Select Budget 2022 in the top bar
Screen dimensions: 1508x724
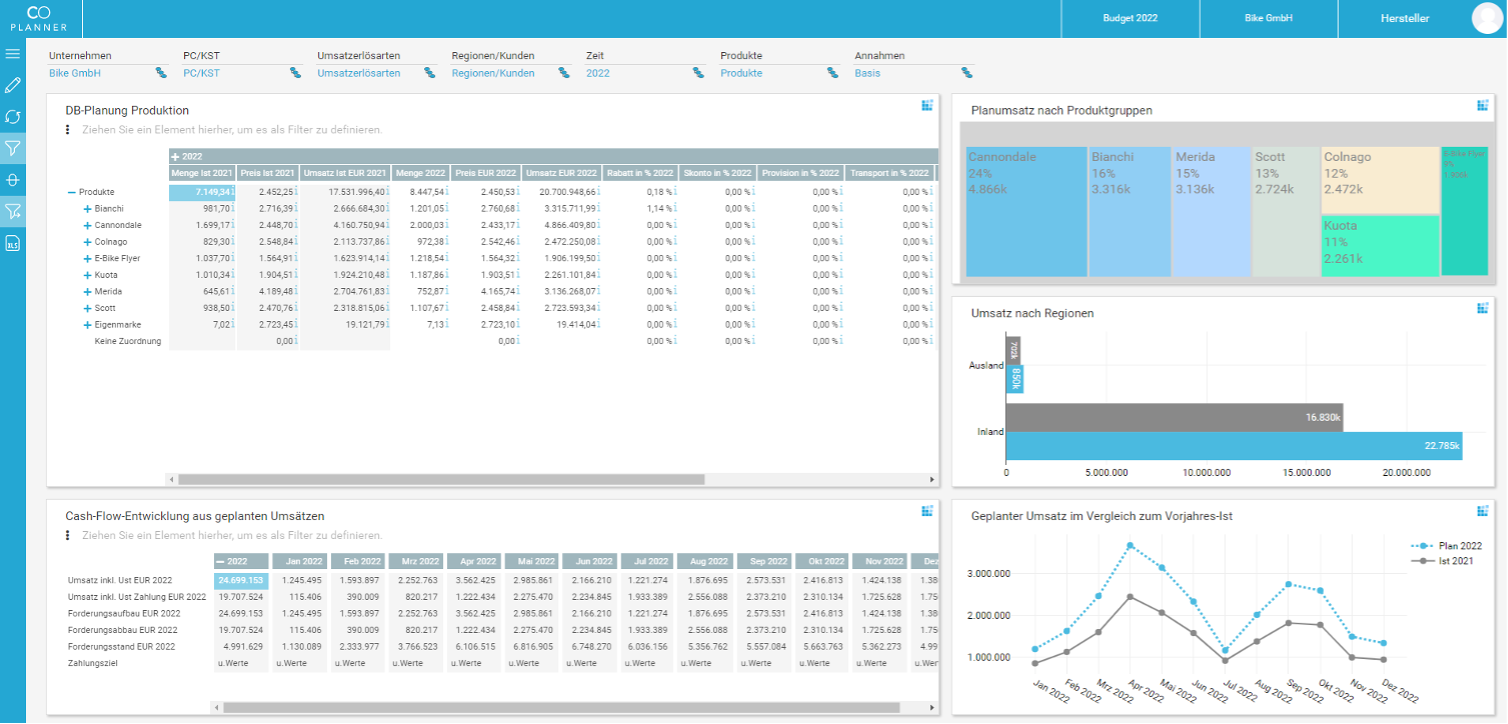pyautogui.click(x=1130, y=18)
